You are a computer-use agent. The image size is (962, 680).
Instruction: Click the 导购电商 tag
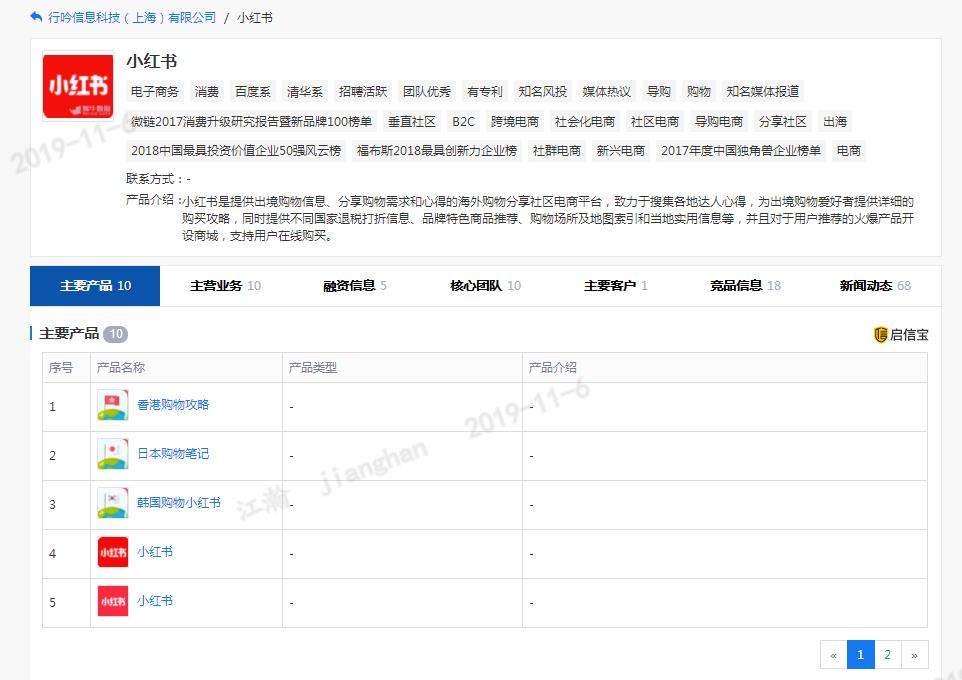click(718, 122)
